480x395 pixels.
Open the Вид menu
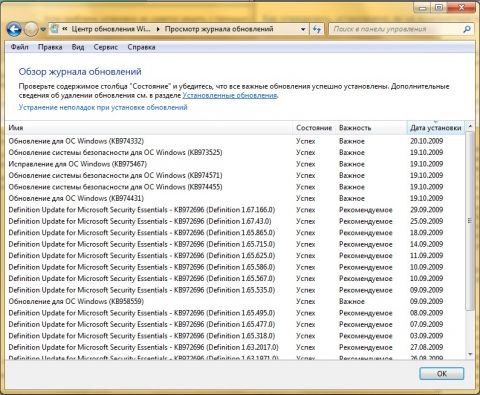coord(78,47)
